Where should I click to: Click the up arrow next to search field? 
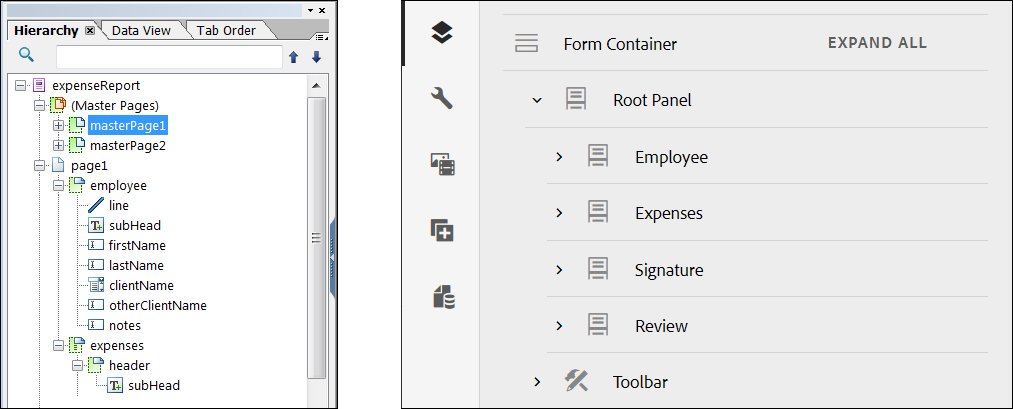pos(293,58)
